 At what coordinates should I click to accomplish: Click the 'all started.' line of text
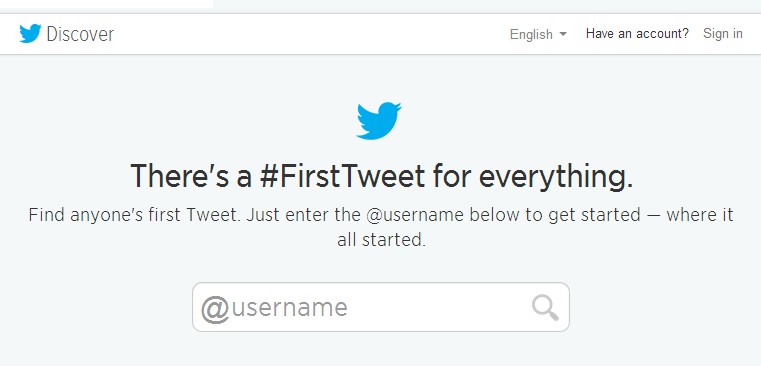click(381, 240)
